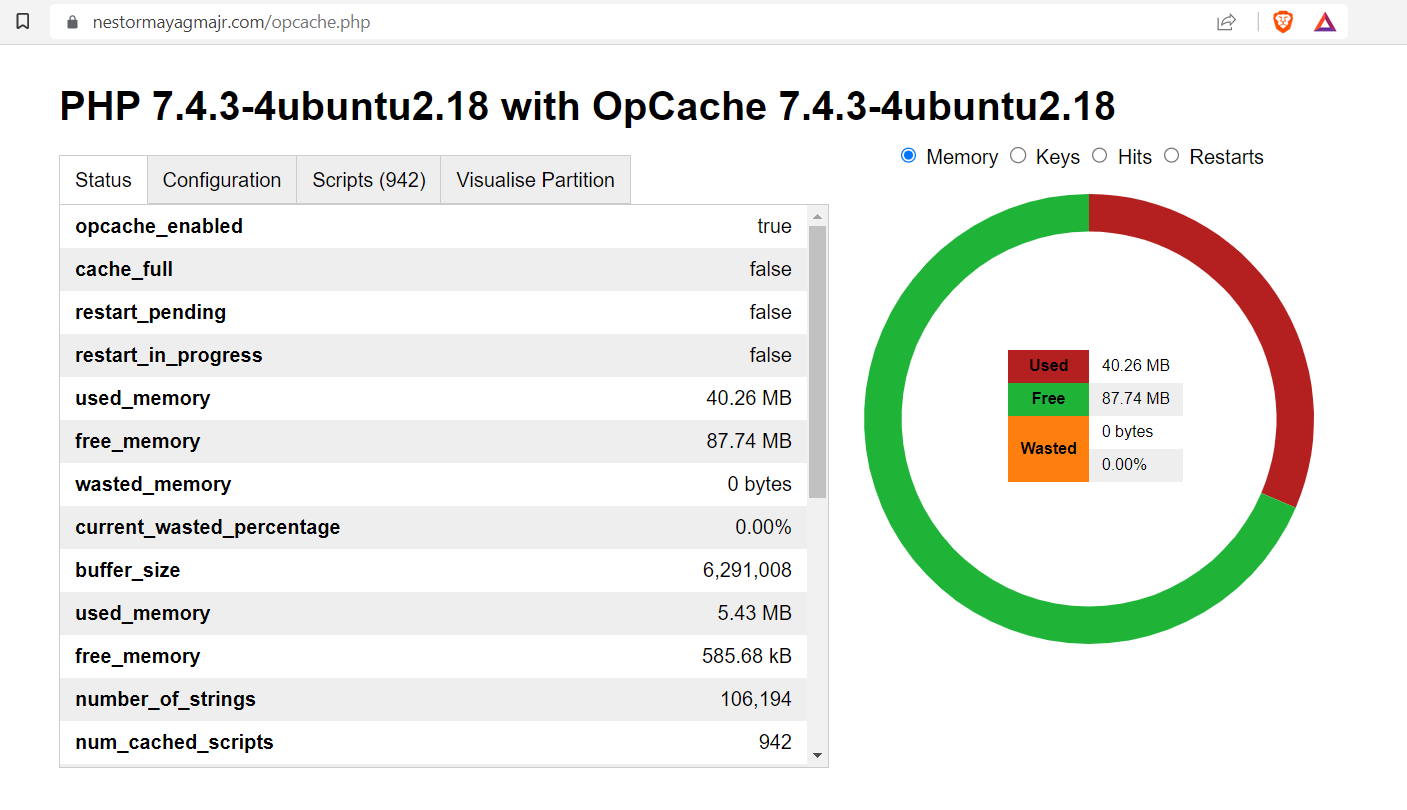The image size is (1407, 810).
Task: Select the Memory radio button
Action: (x=908, y=156)
